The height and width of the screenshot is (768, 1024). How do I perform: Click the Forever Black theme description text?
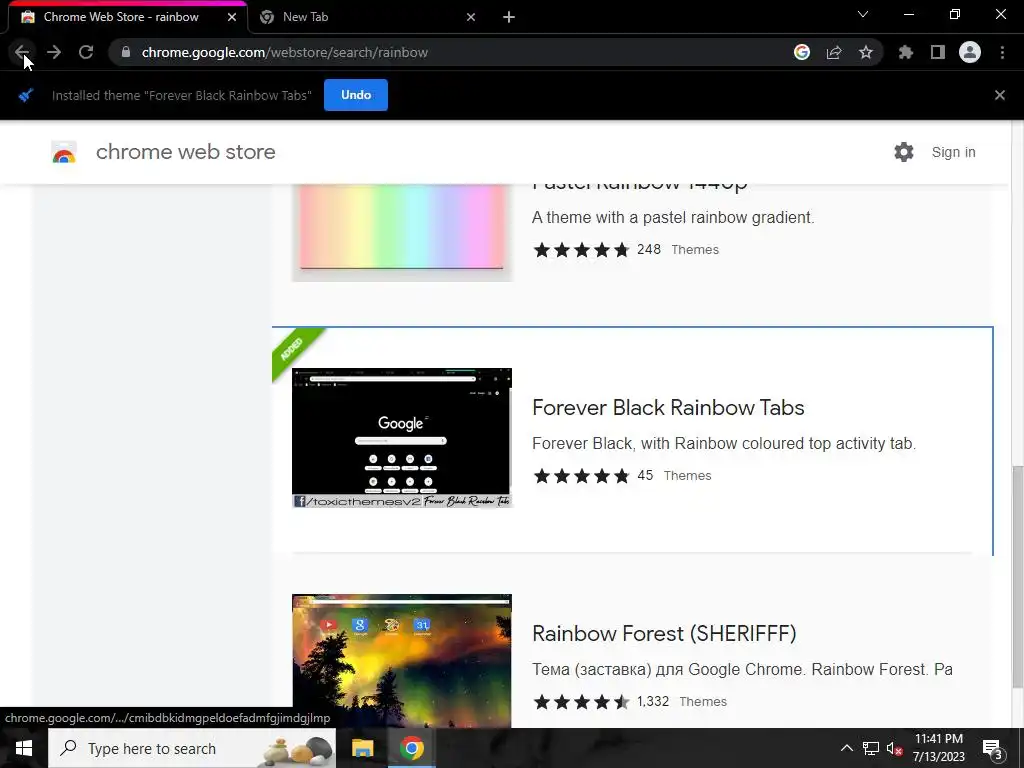[x=724, y=443]
